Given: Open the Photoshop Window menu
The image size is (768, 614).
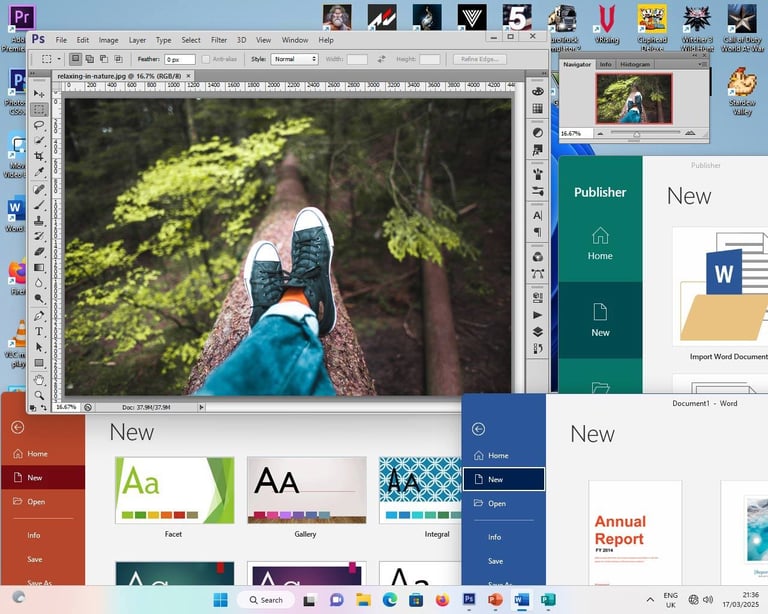Looking at the screenshot, I should pos(295,40).
